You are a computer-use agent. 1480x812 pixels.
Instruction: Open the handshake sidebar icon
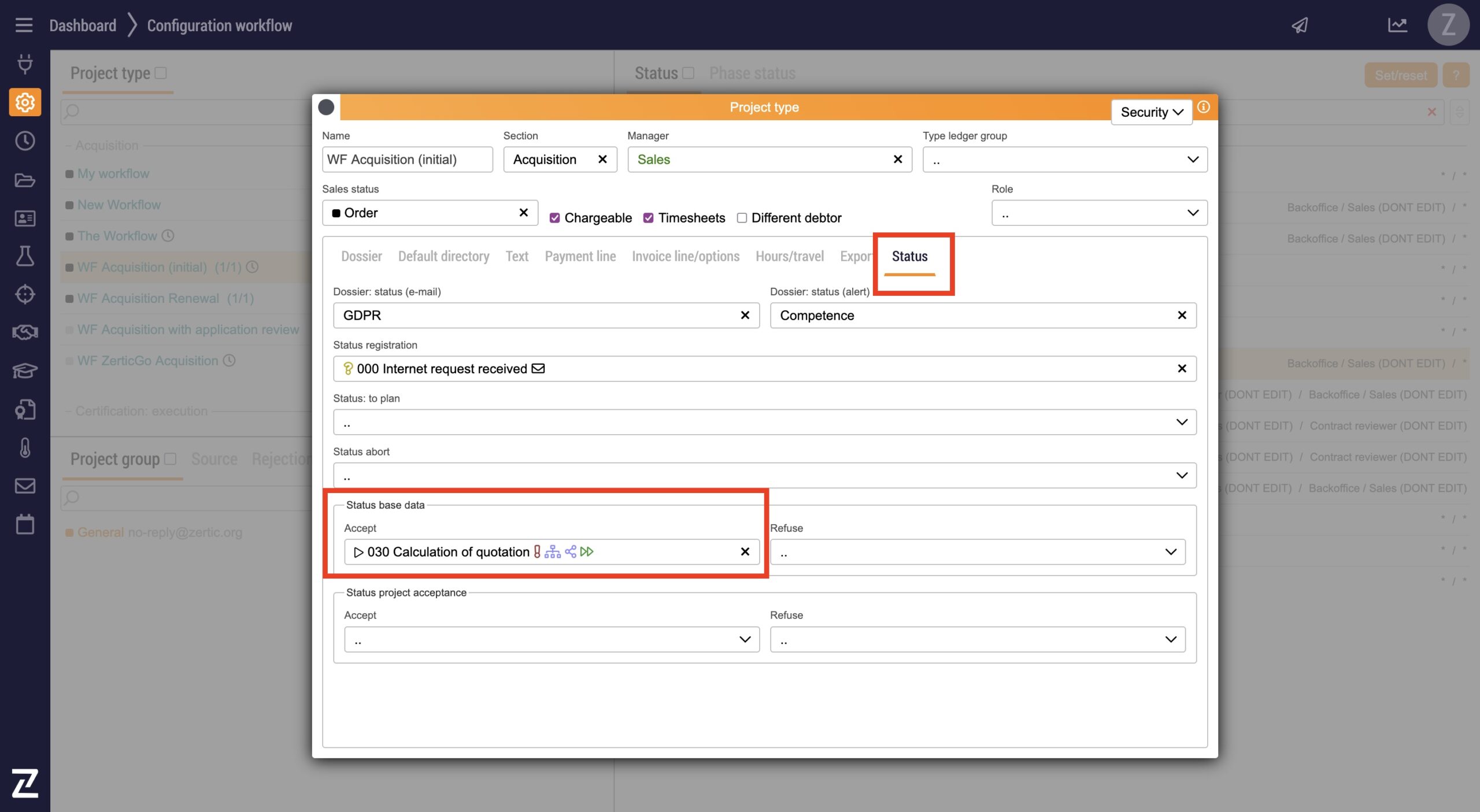[x=25, y=332]
